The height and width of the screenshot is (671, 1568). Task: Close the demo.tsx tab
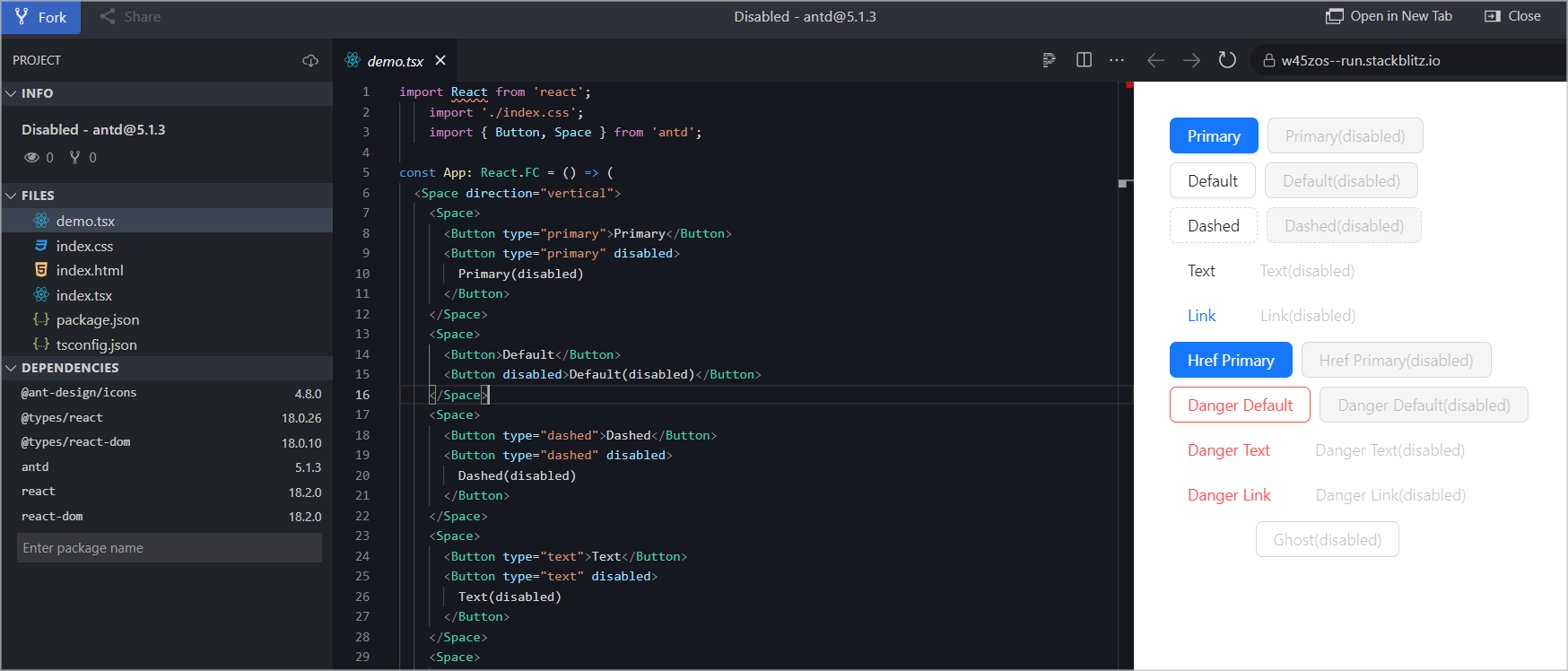(440, 60)
